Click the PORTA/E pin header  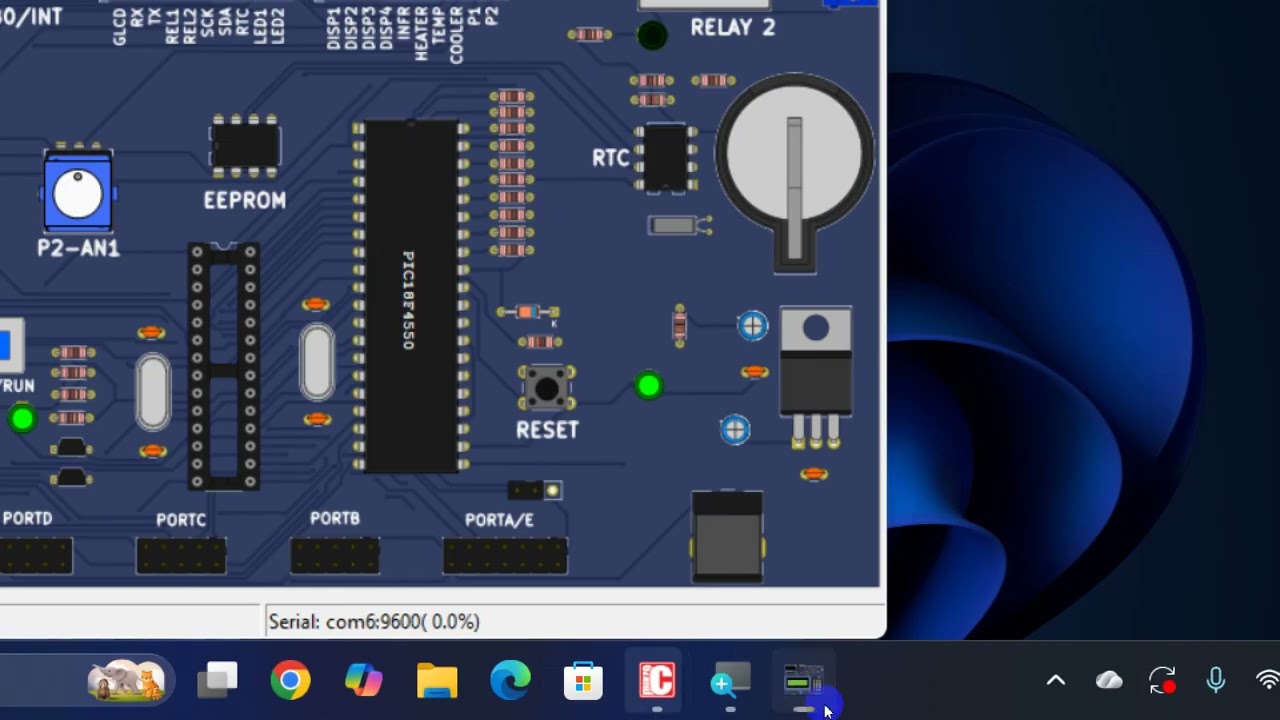tap(505, 555)
